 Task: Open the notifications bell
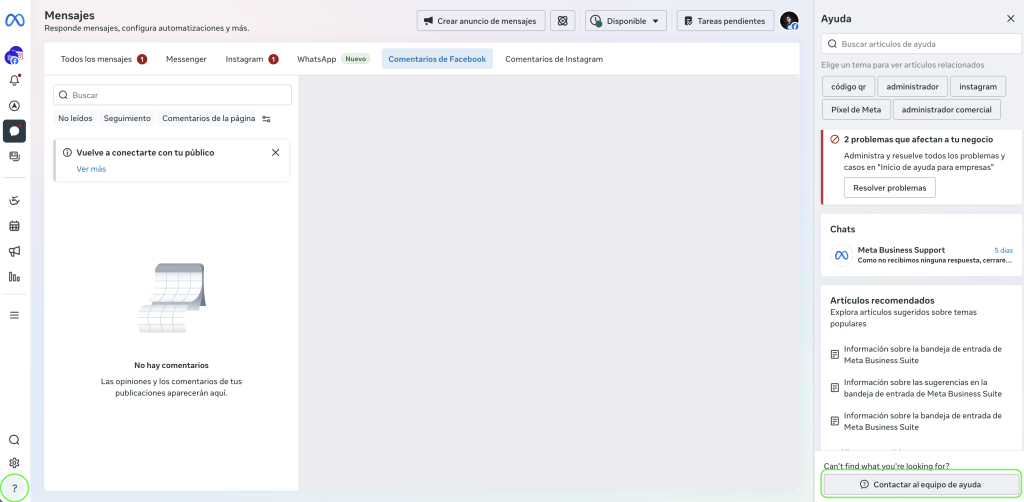click(14, 81)
